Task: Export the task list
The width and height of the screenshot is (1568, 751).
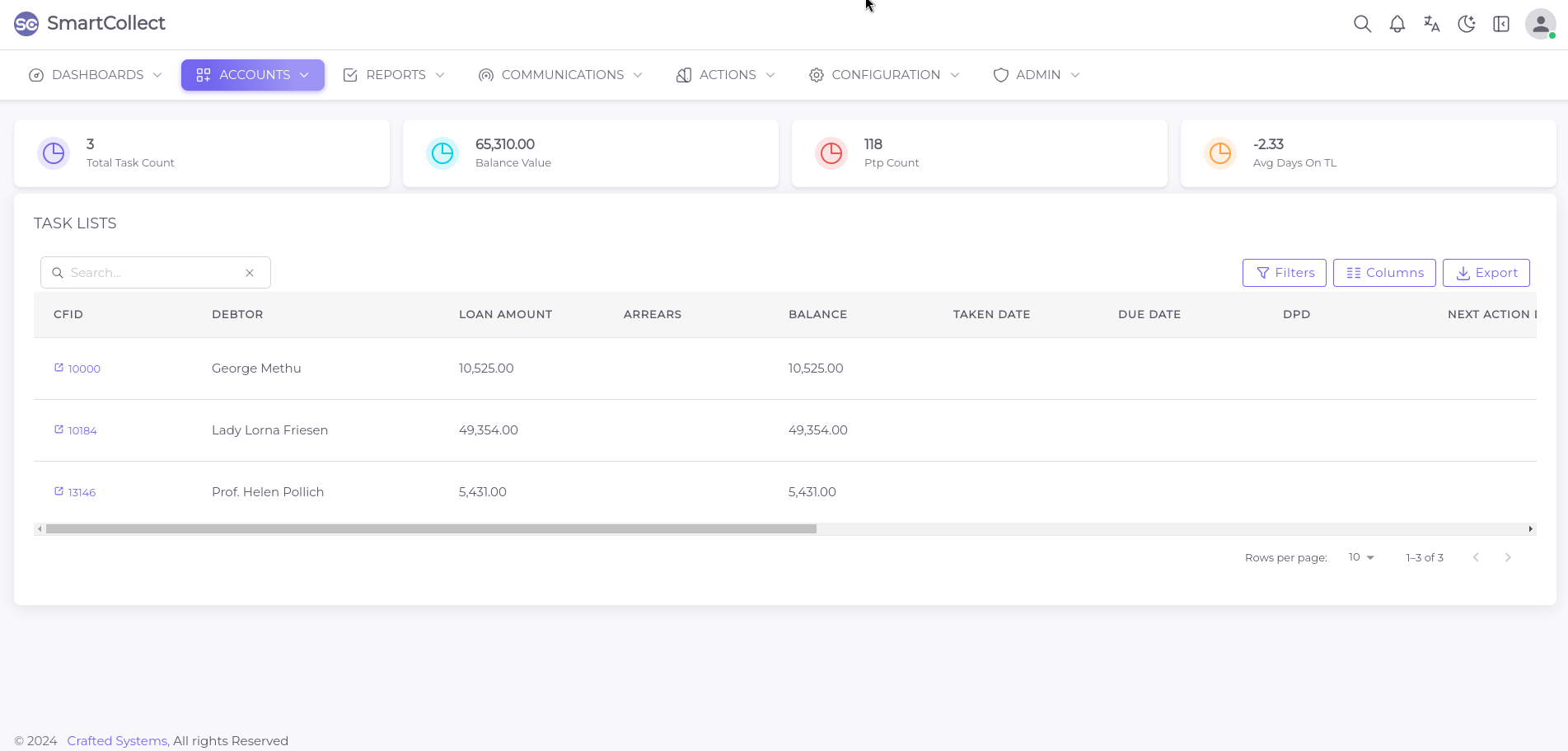Action: (1486, 273)
